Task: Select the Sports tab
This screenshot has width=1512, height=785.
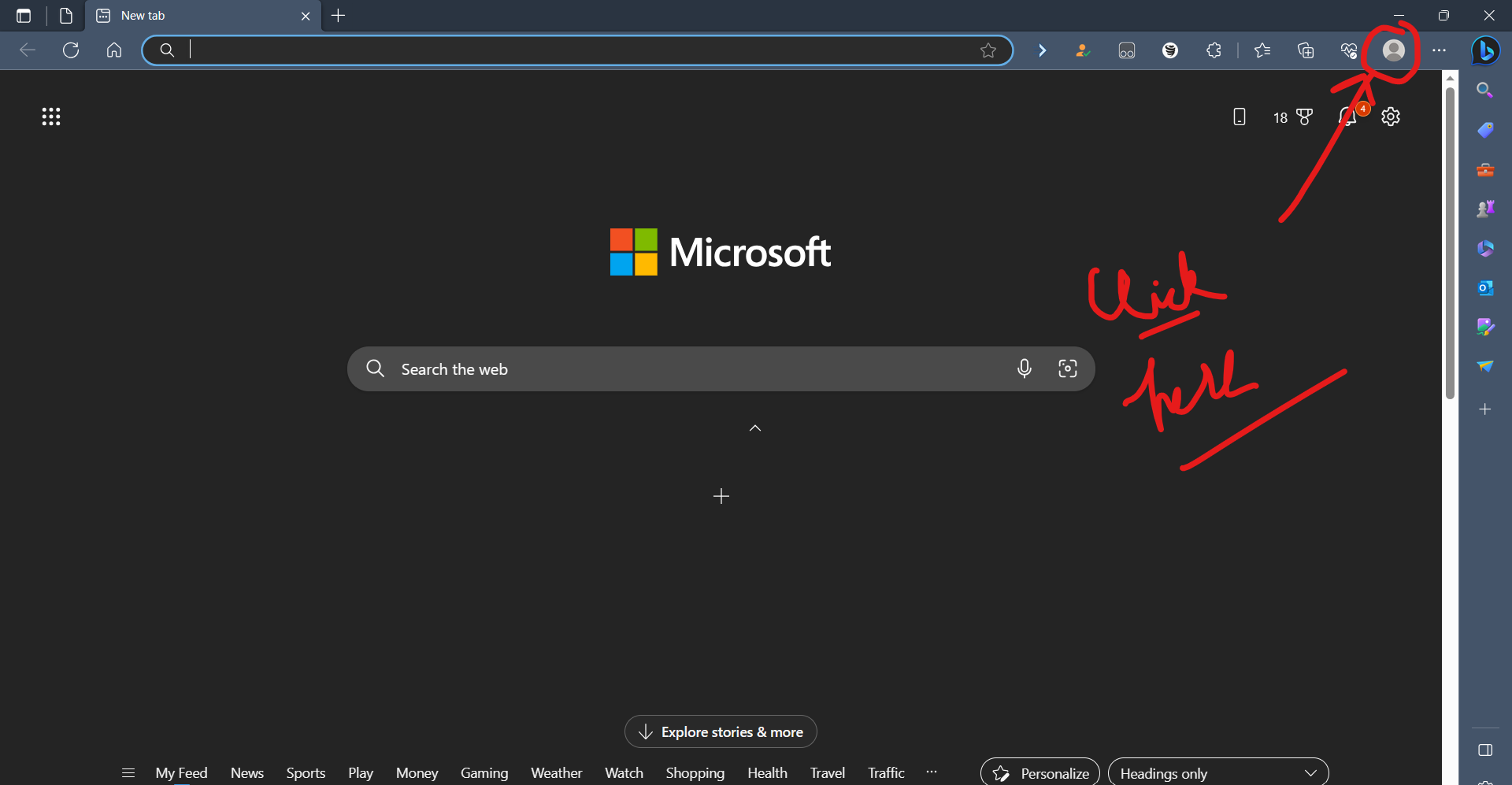Action: pyautogui.click(x=306, y=773)
